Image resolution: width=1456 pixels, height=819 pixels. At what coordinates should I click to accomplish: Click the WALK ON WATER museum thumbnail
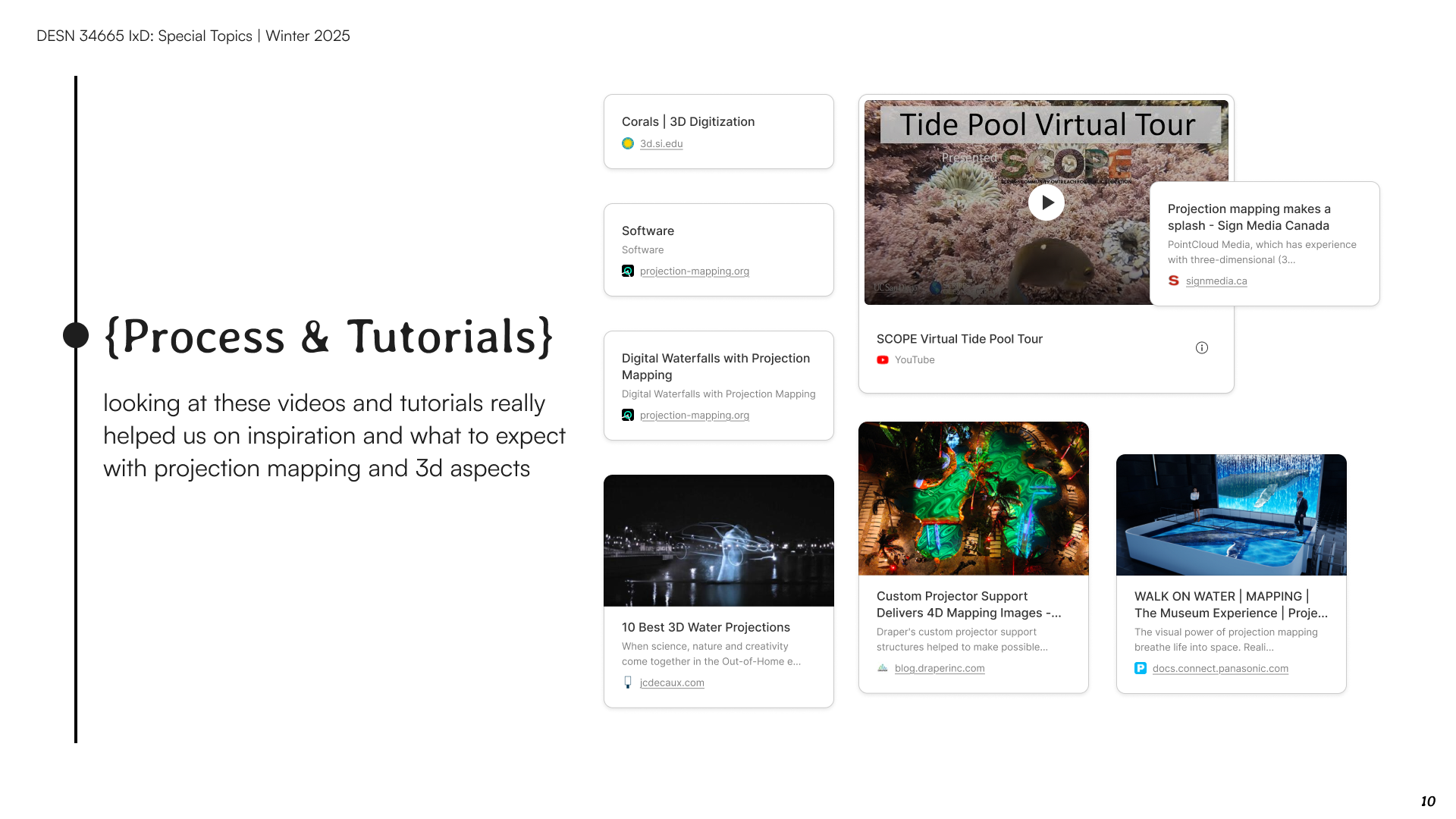pos(1230,515)
